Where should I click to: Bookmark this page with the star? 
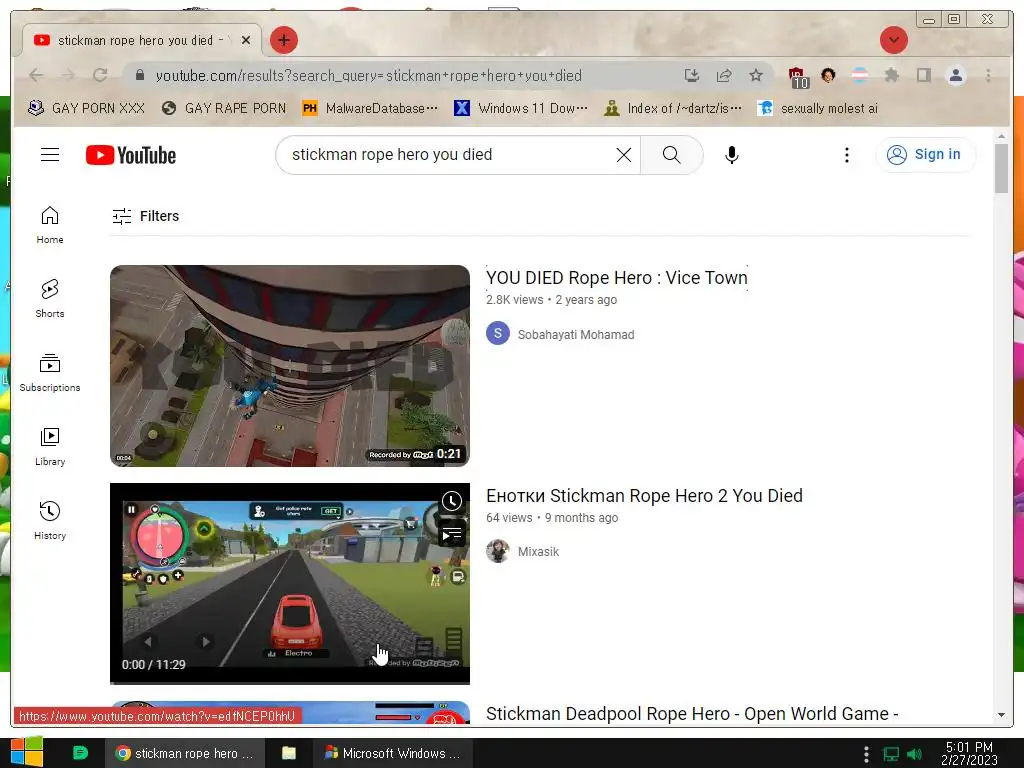tap(756, 76)
